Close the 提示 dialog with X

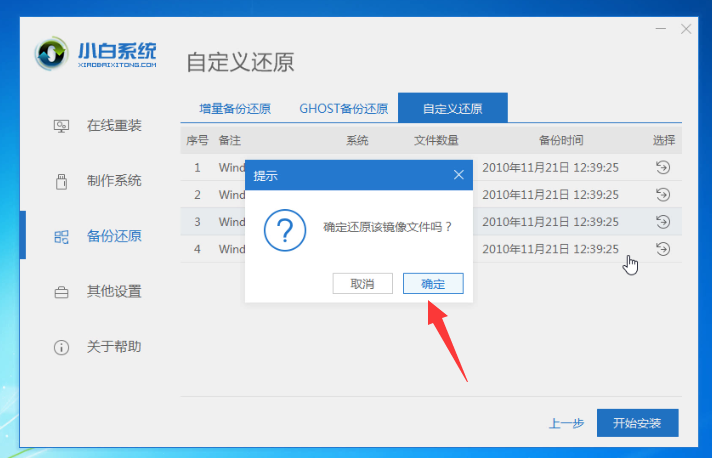coord(459,175)
